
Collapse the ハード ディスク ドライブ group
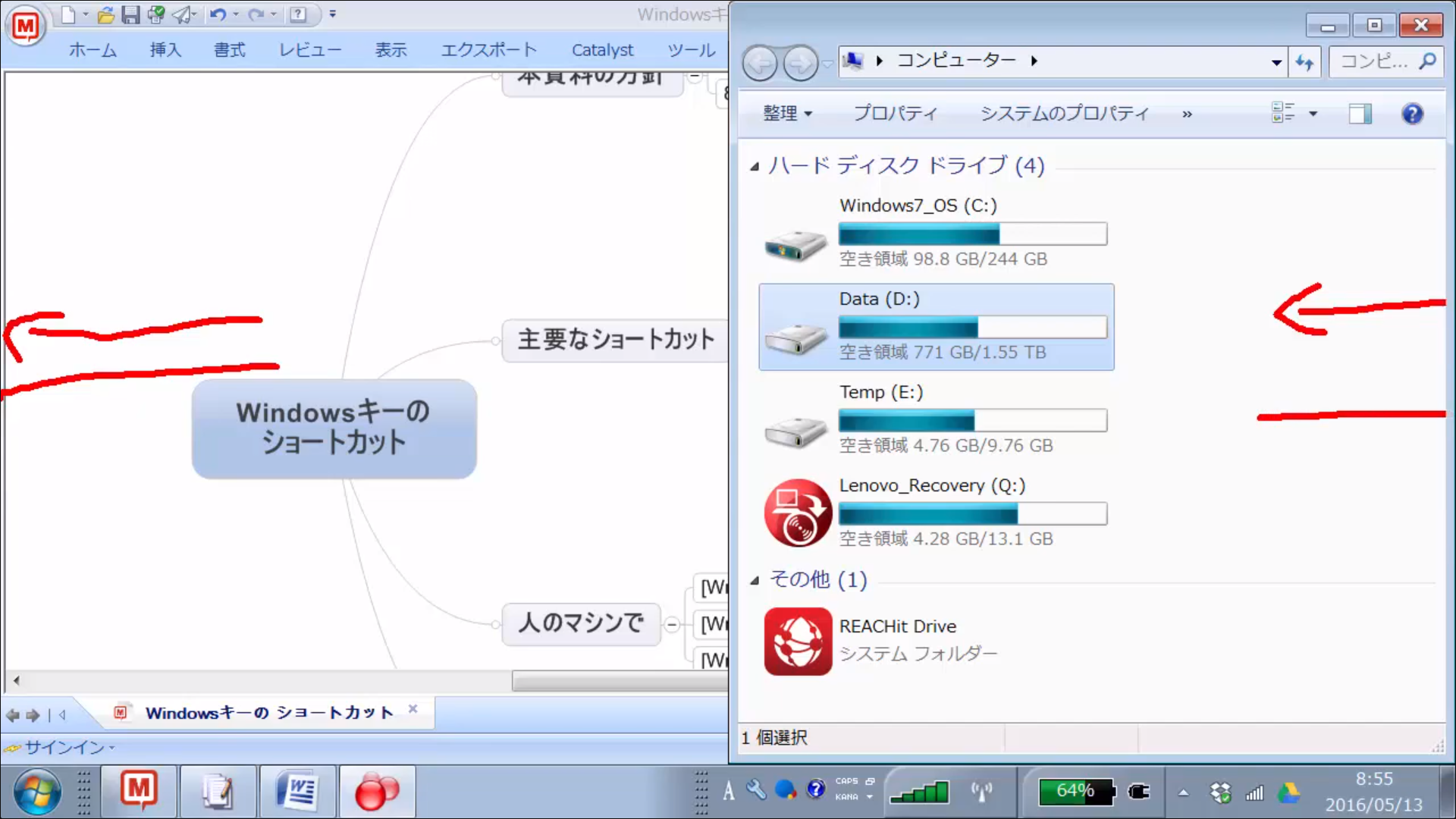point(755,166)
